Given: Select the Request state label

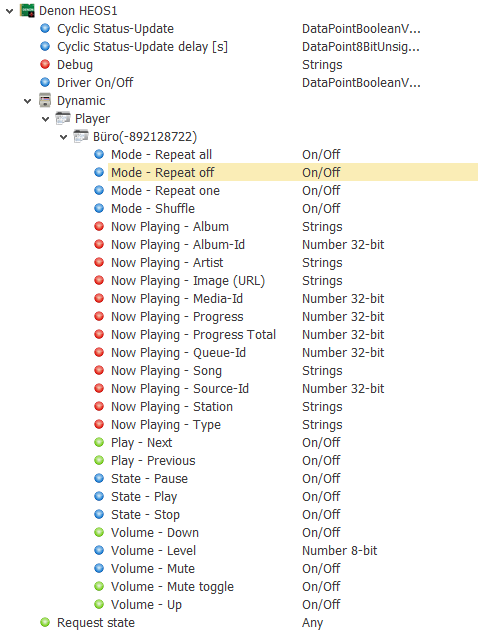Looking at the screenshot, I should coord(96,622).
